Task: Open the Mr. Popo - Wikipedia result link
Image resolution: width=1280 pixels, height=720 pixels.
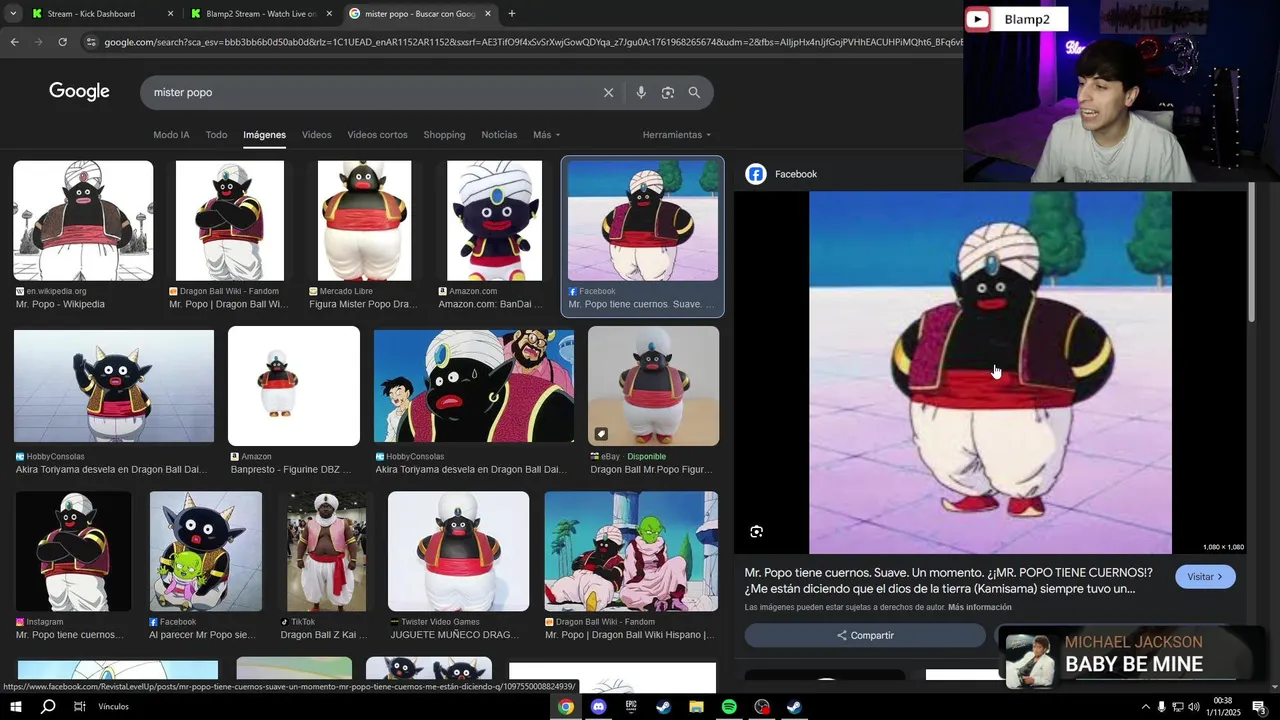Action: [x=60, y=304]
